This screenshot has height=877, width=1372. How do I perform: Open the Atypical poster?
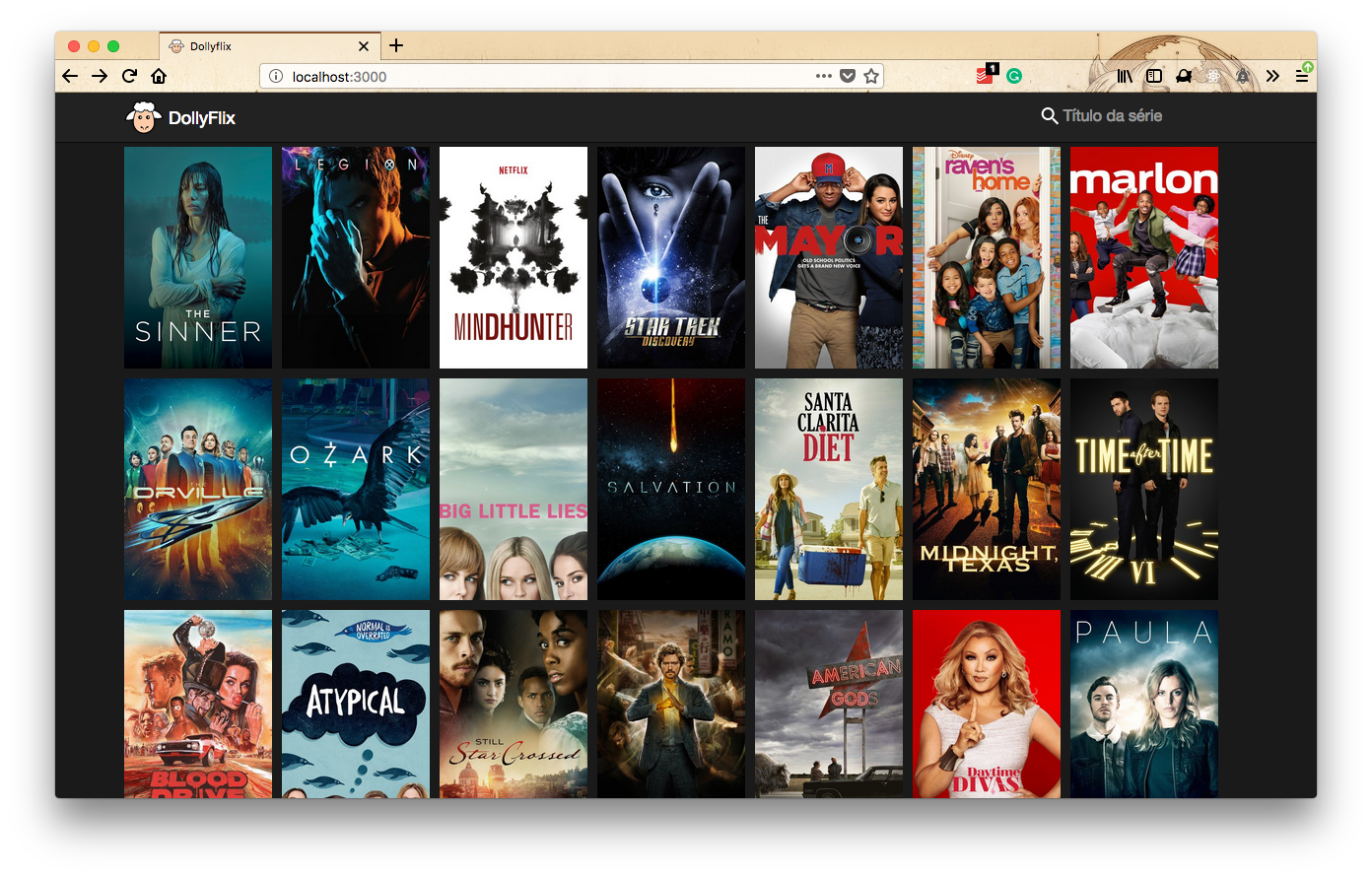(x=356, y=704)
